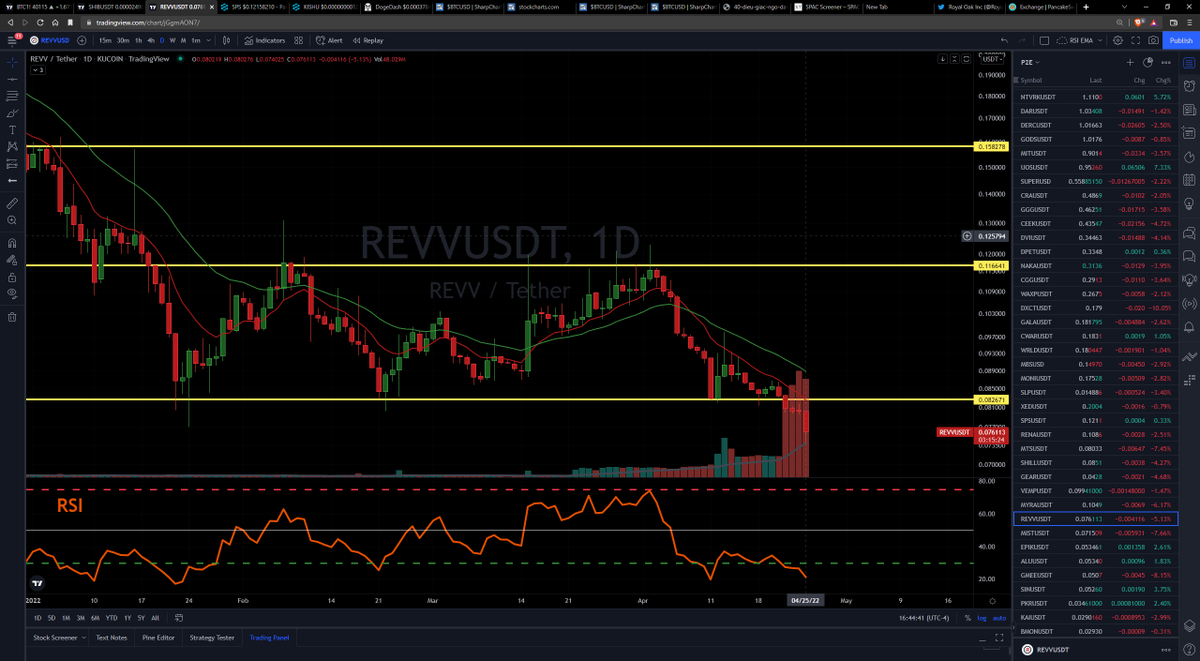The height and width of the screenshot is (661, 1200).
Task: Toggle auto scale on price axis
Action: pos(998,618)
